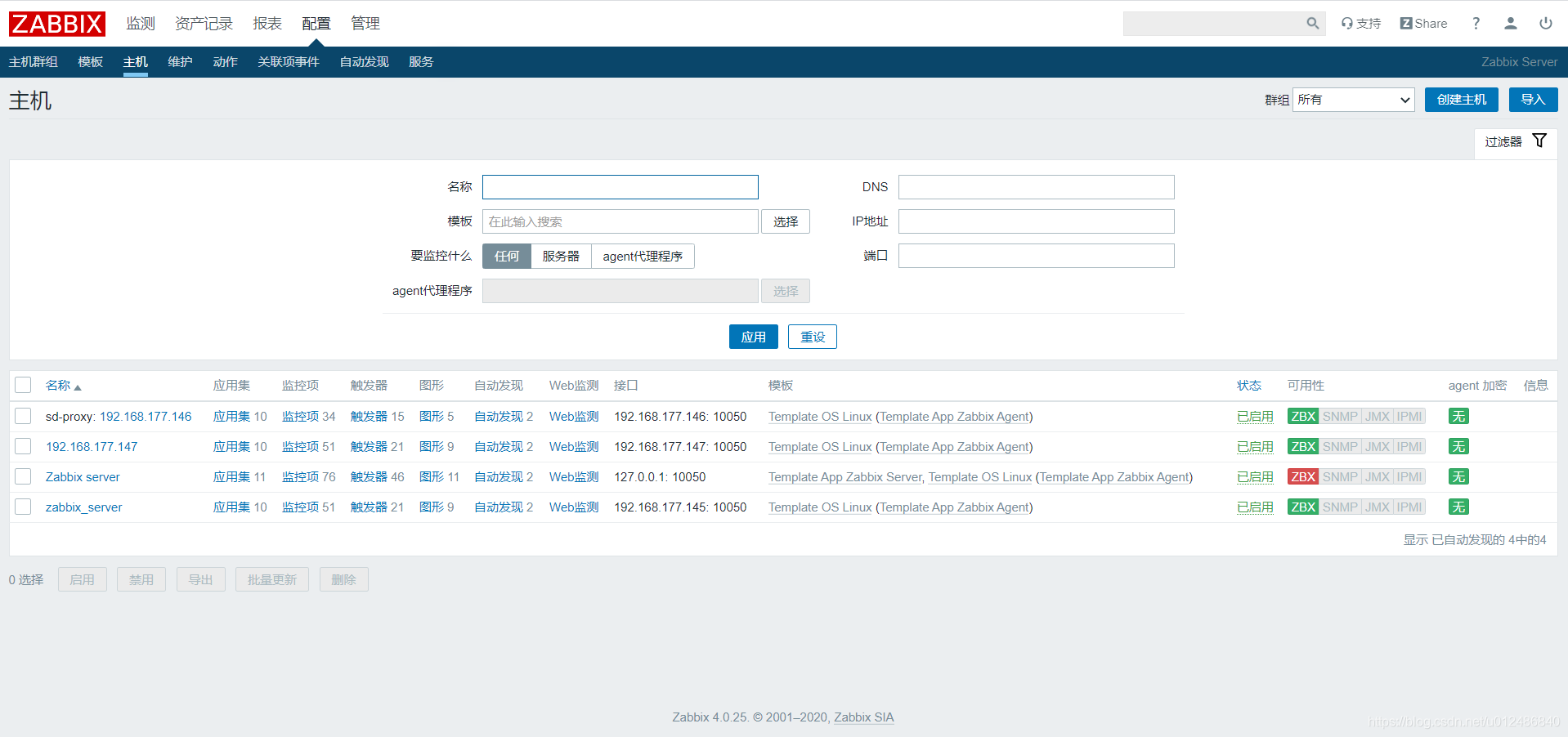This screenshot has height=737, width=1568.
Task: Open the 配置 top menu
Action: pos(316,24)
